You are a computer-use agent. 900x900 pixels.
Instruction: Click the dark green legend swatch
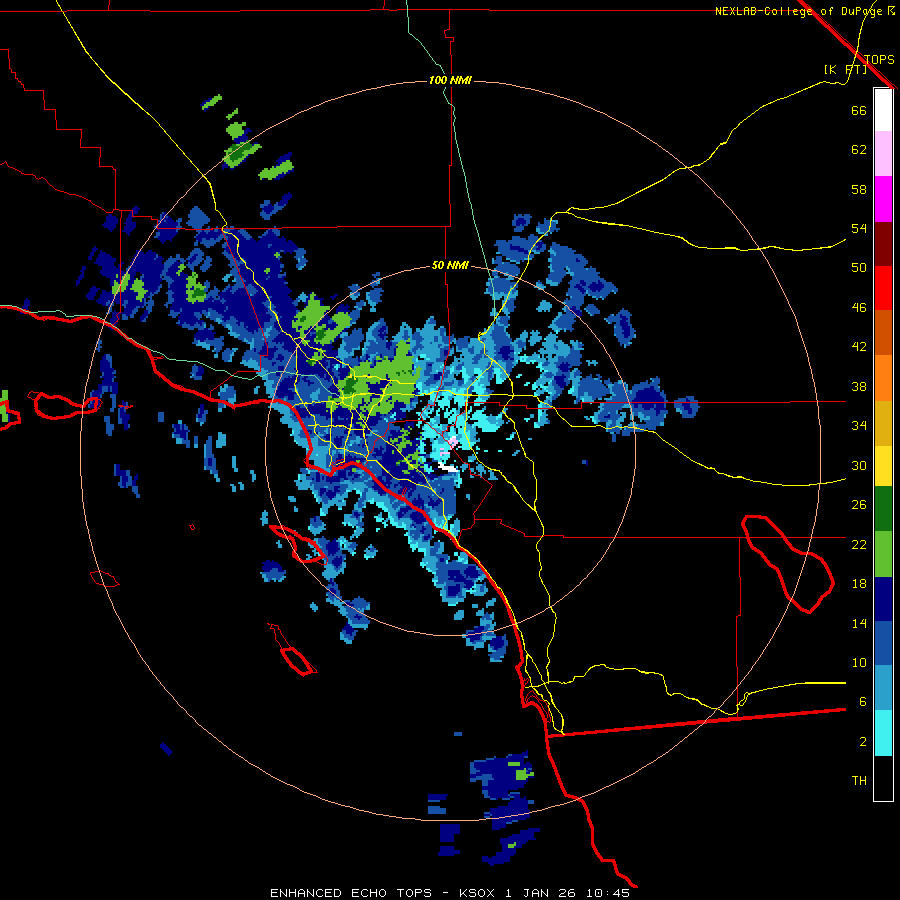[883, 509]
